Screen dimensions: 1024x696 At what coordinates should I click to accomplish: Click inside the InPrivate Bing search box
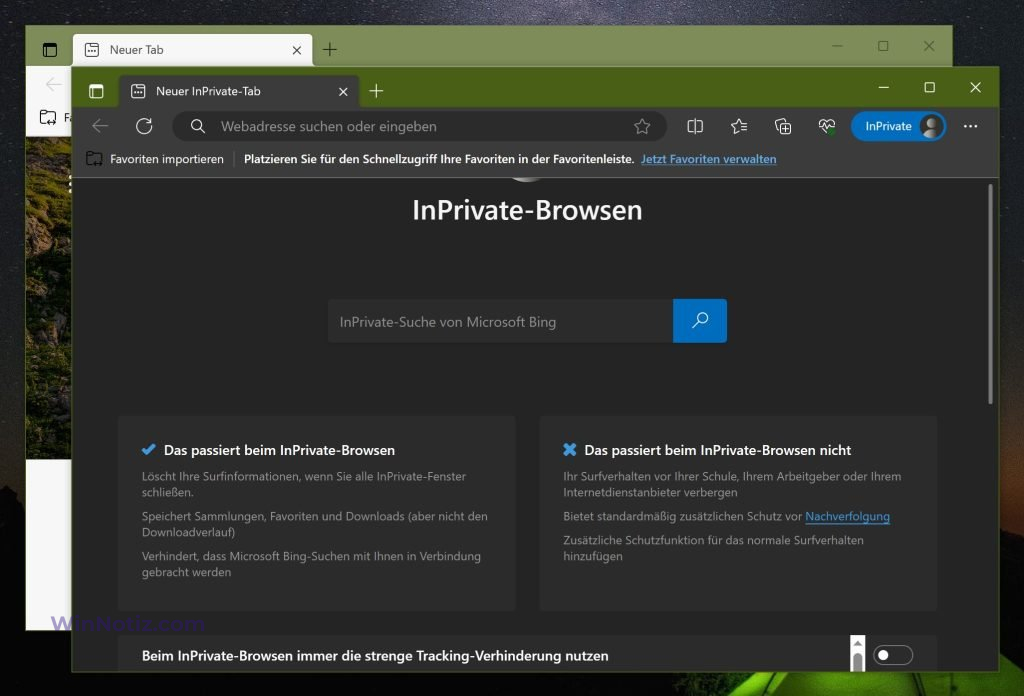click(500, 321)
